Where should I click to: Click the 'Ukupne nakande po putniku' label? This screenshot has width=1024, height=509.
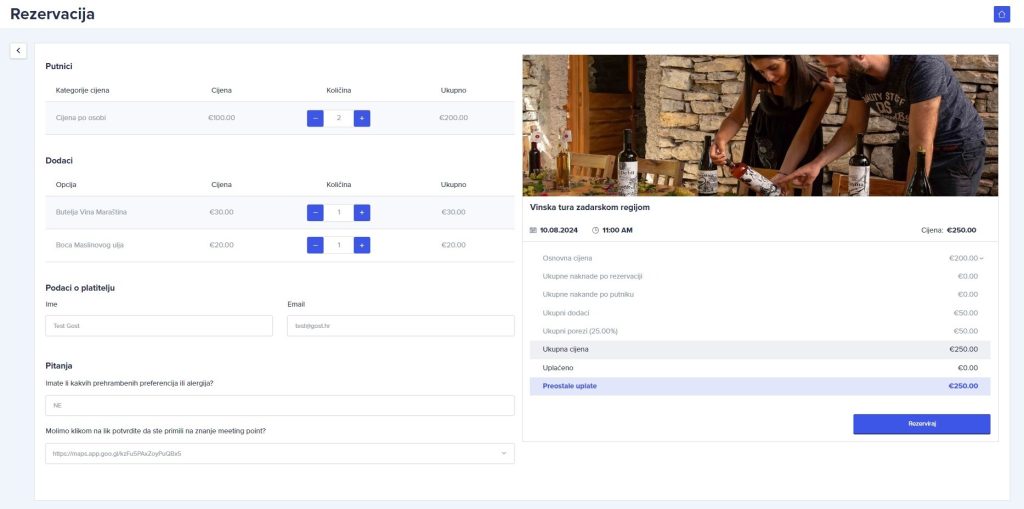[588, 295]
